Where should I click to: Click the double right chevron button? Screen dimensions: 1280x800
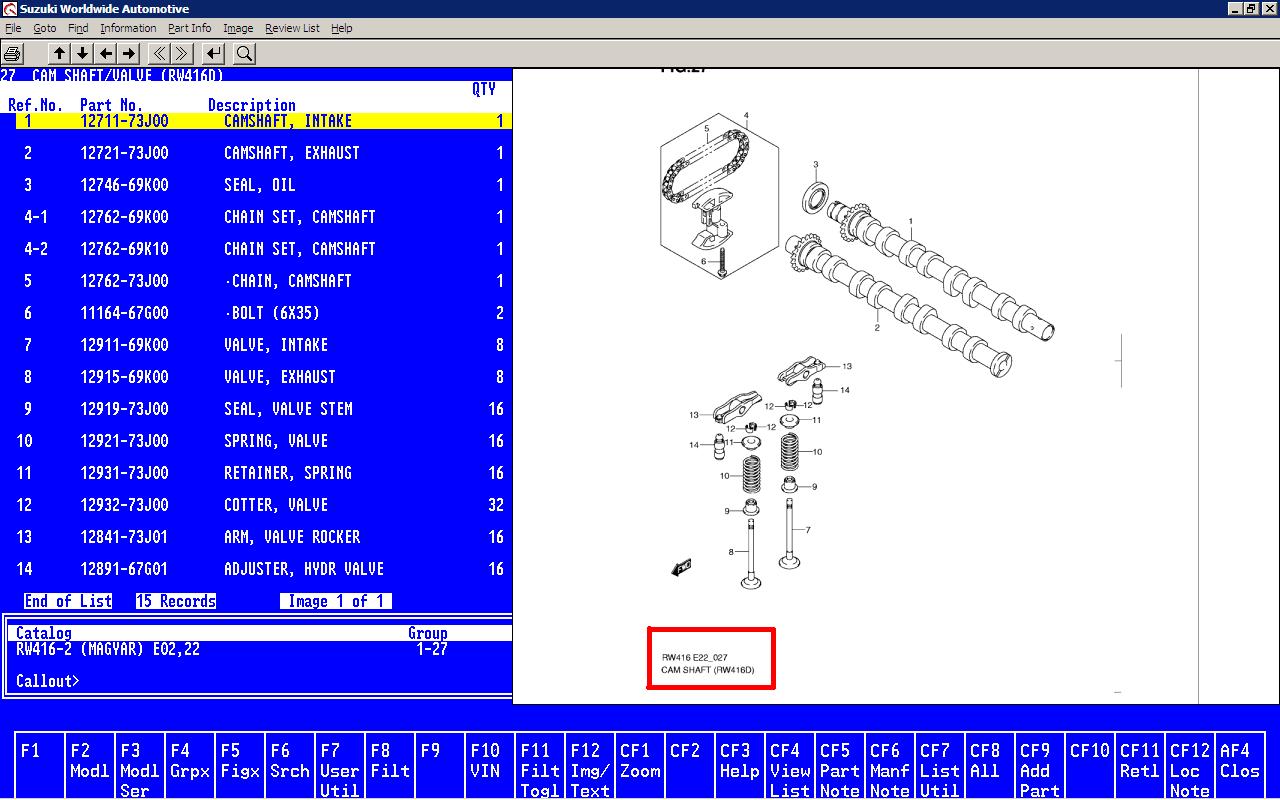coord(182,54)
